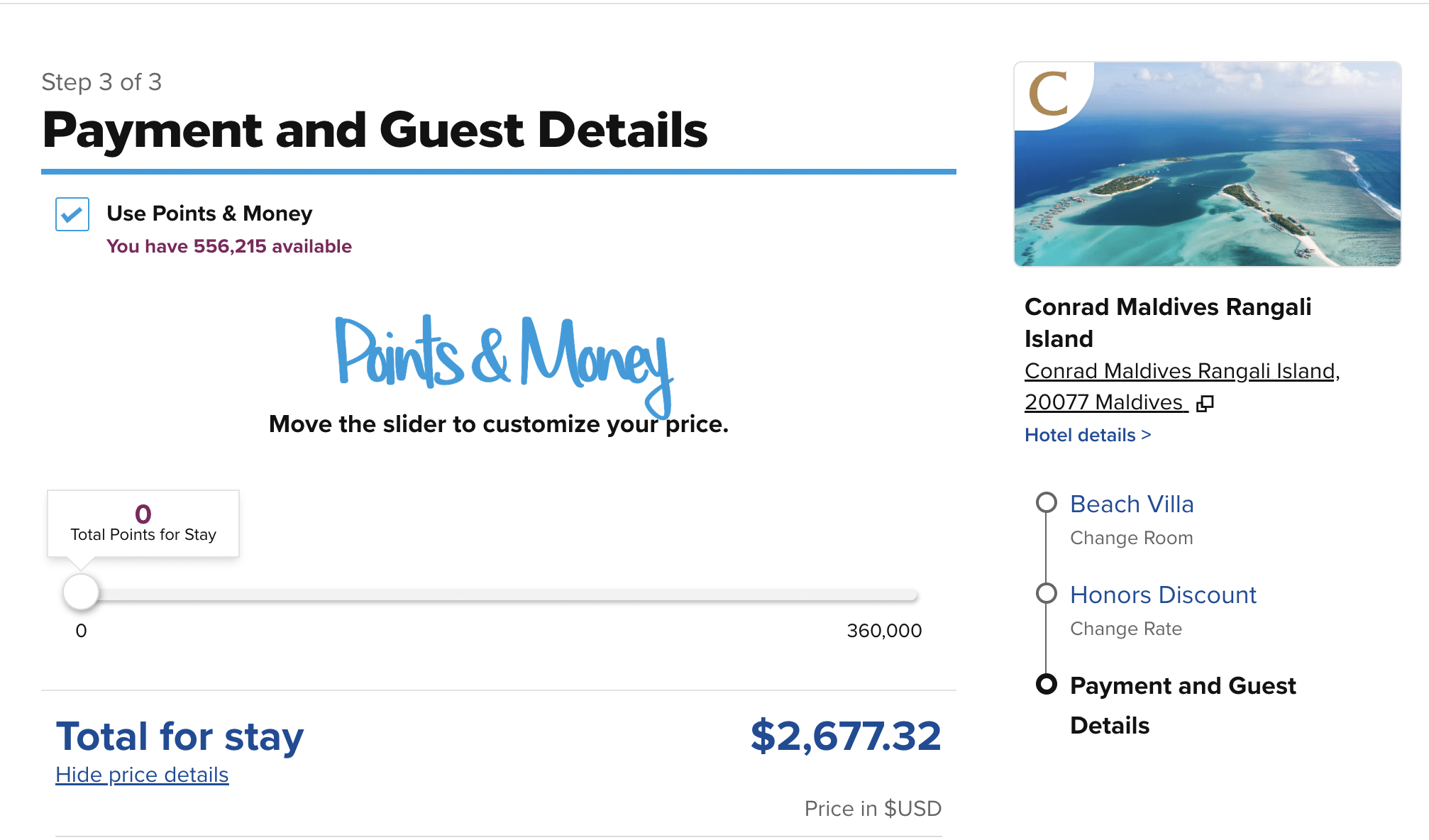Select the Payment and Guest Details step label
Image resolution: width=1429 pixels, height=840 pixels.
point(1183,704)
